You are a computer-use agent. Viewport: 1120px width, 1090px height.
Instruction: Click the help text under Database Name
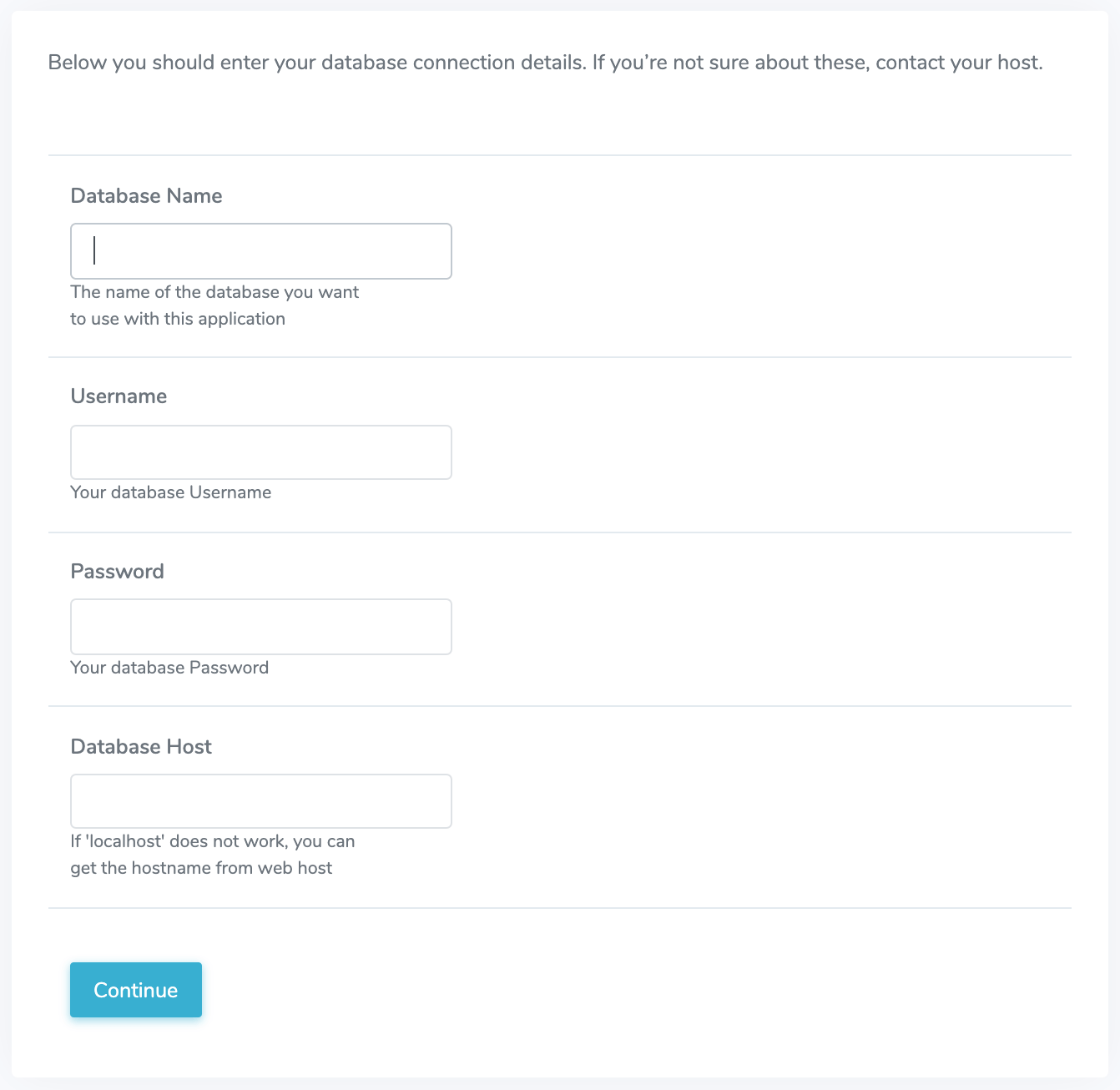tap(214, 305)
